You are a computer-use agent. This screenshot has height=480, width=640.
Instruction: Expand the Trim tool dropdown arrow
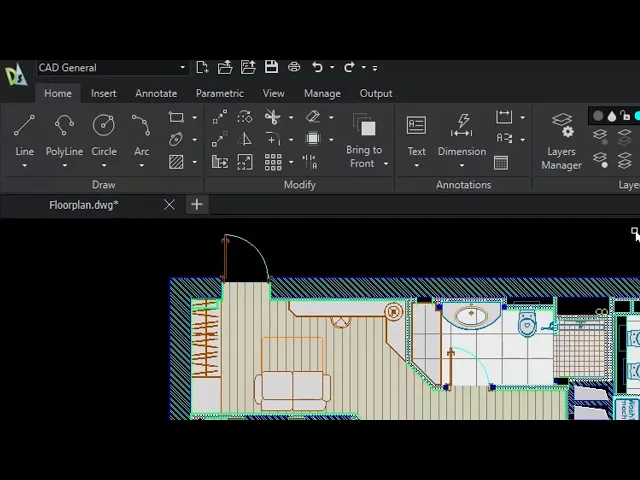point(291,118)
